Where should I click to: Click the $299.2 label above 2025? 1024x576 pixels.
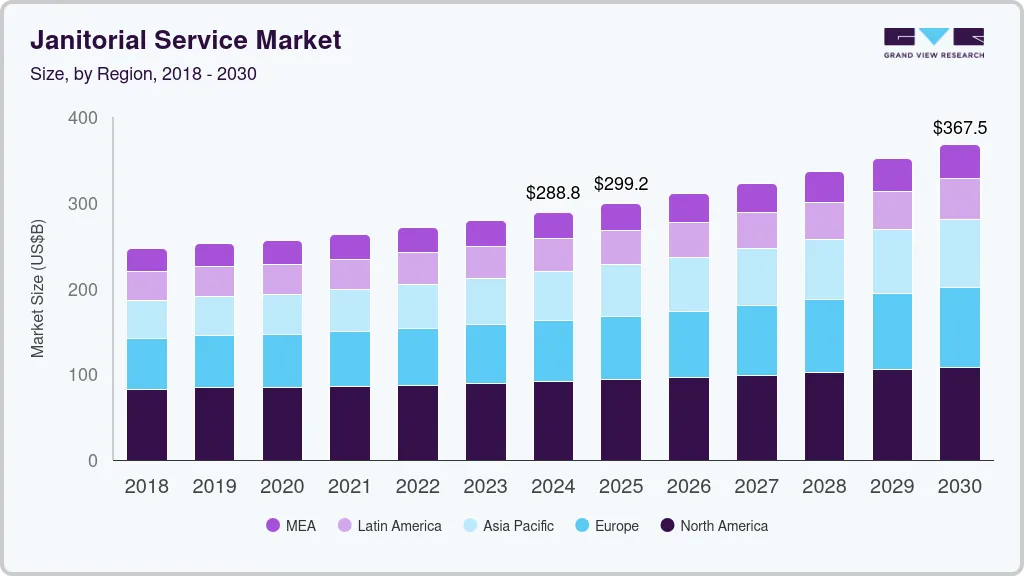point(621,184)
